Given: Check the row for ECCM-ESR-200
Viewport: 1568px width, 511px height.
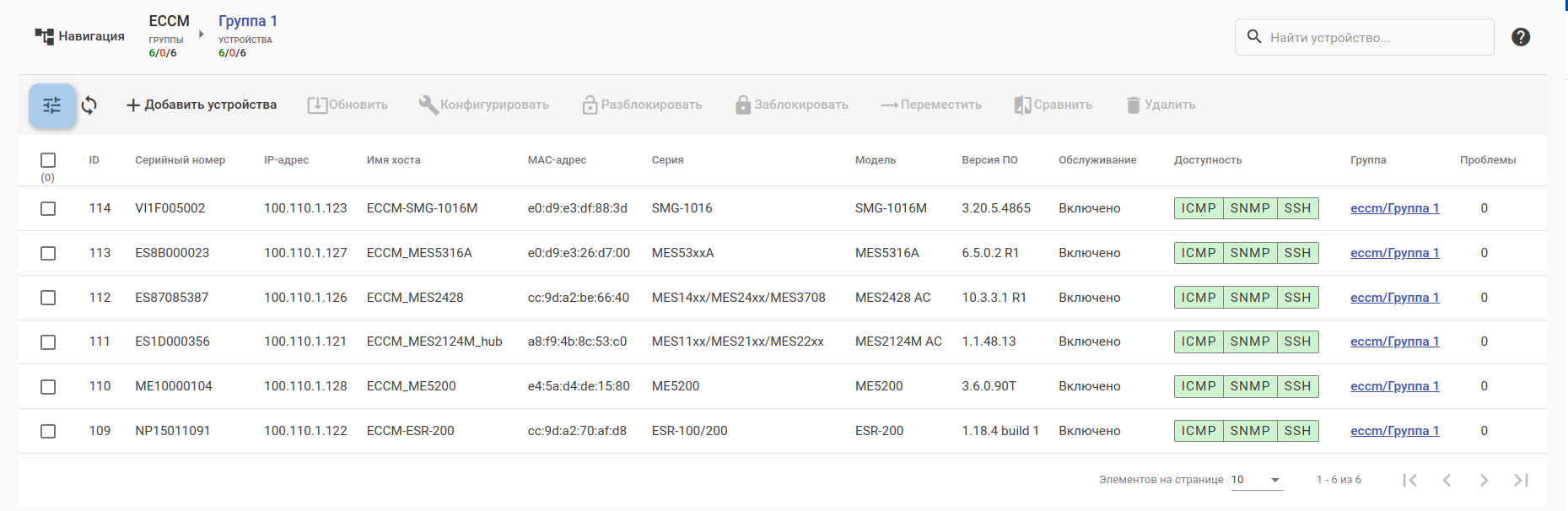Looking at the screenshot, I should 48,431.
